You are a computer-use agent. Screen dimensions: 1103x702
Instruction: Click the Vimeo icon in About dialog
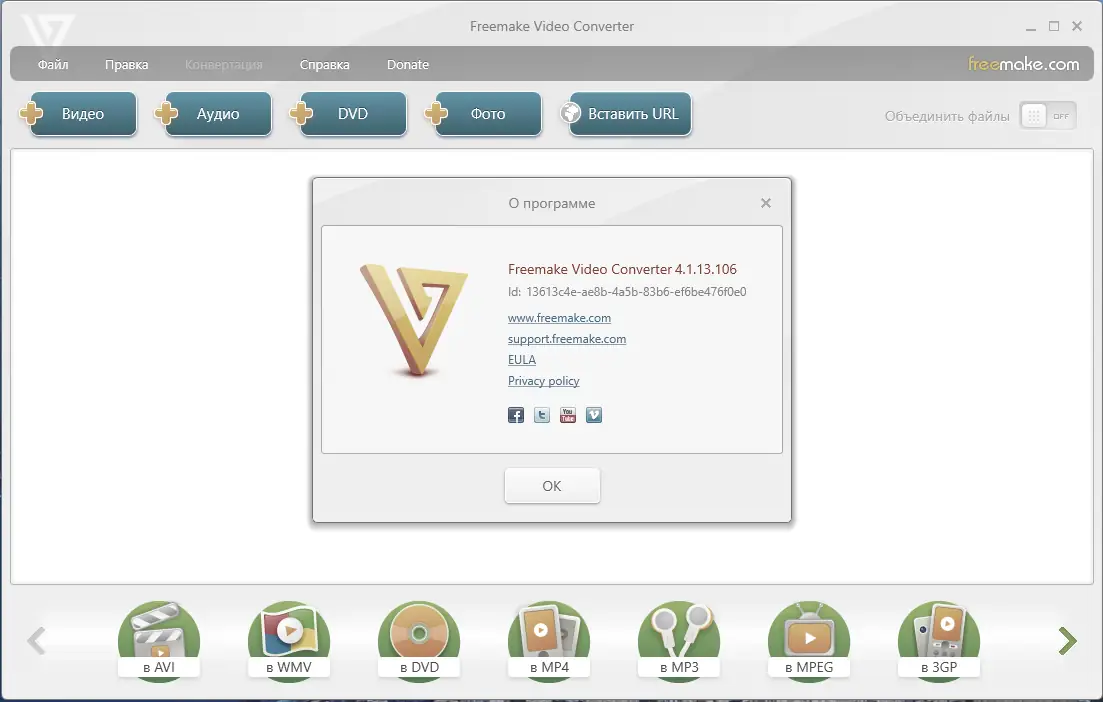pyautogui.click(x=593, y=414)
